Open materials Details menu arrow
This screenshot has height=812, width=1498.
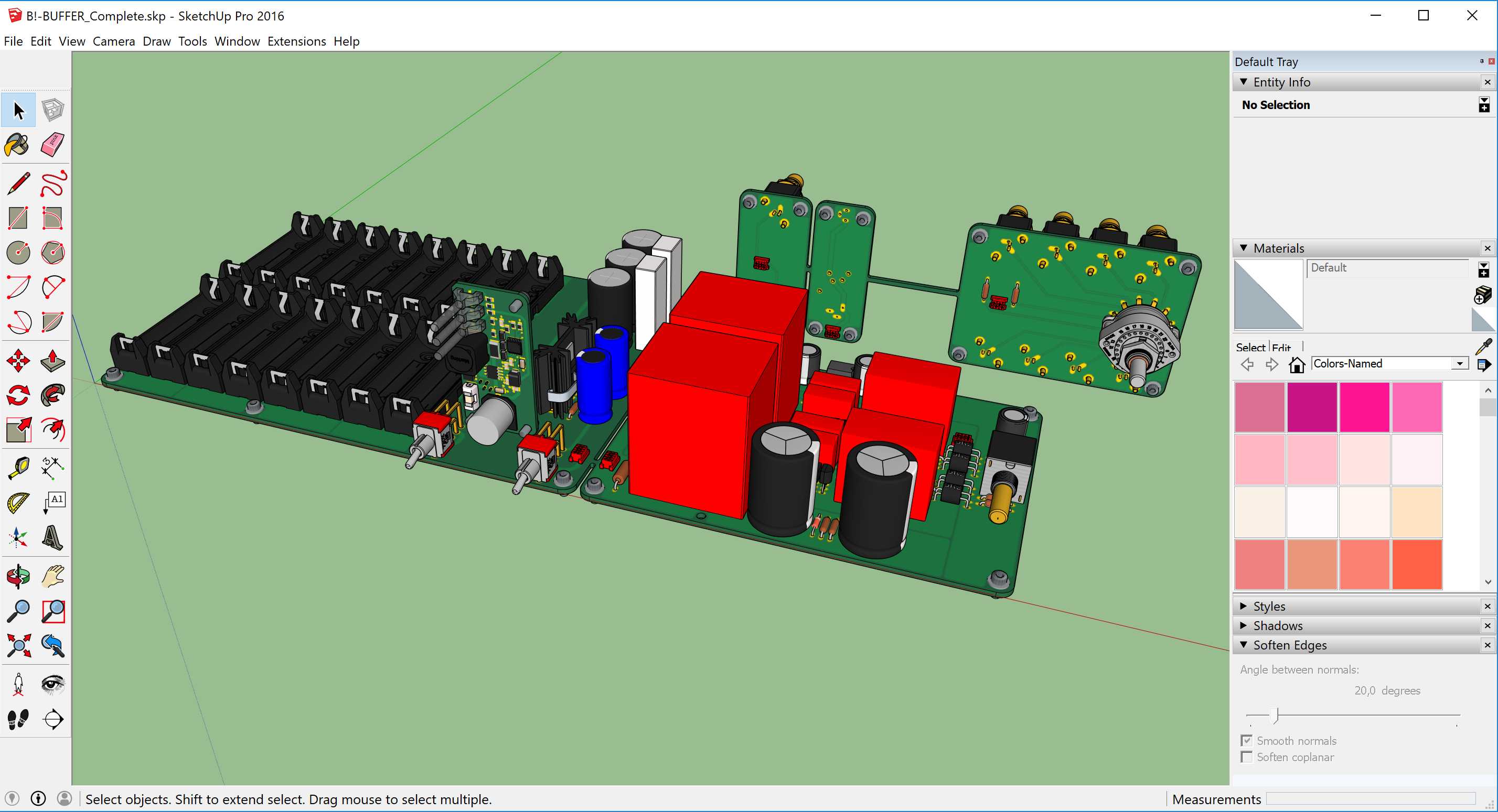1483,365
